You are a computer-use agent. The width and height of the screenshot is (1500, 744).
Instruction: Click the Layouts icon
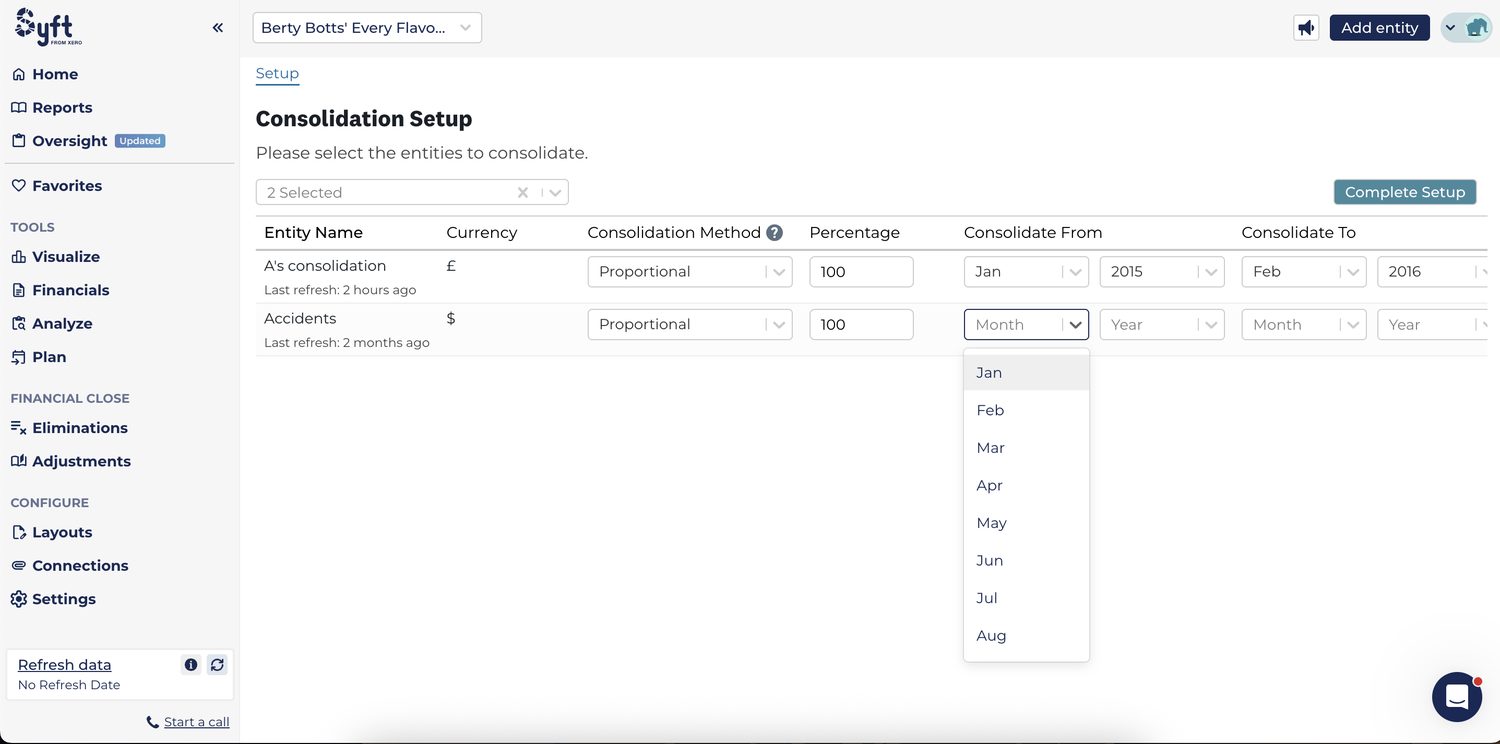(18, 532)
